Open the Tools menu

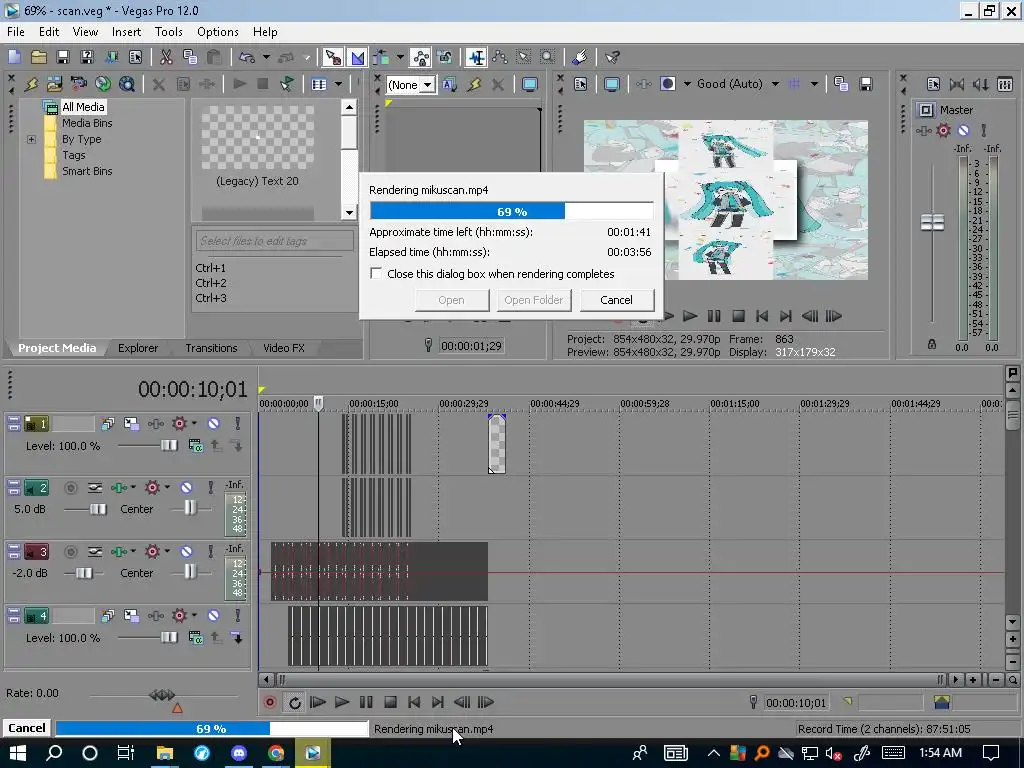coord(168,32)
